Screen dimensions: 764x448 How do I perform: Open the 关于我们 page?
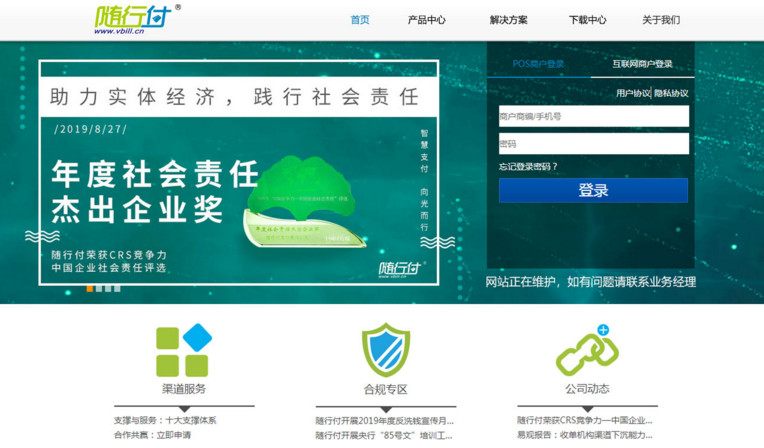pyautogui.click(x=660, y=20)
